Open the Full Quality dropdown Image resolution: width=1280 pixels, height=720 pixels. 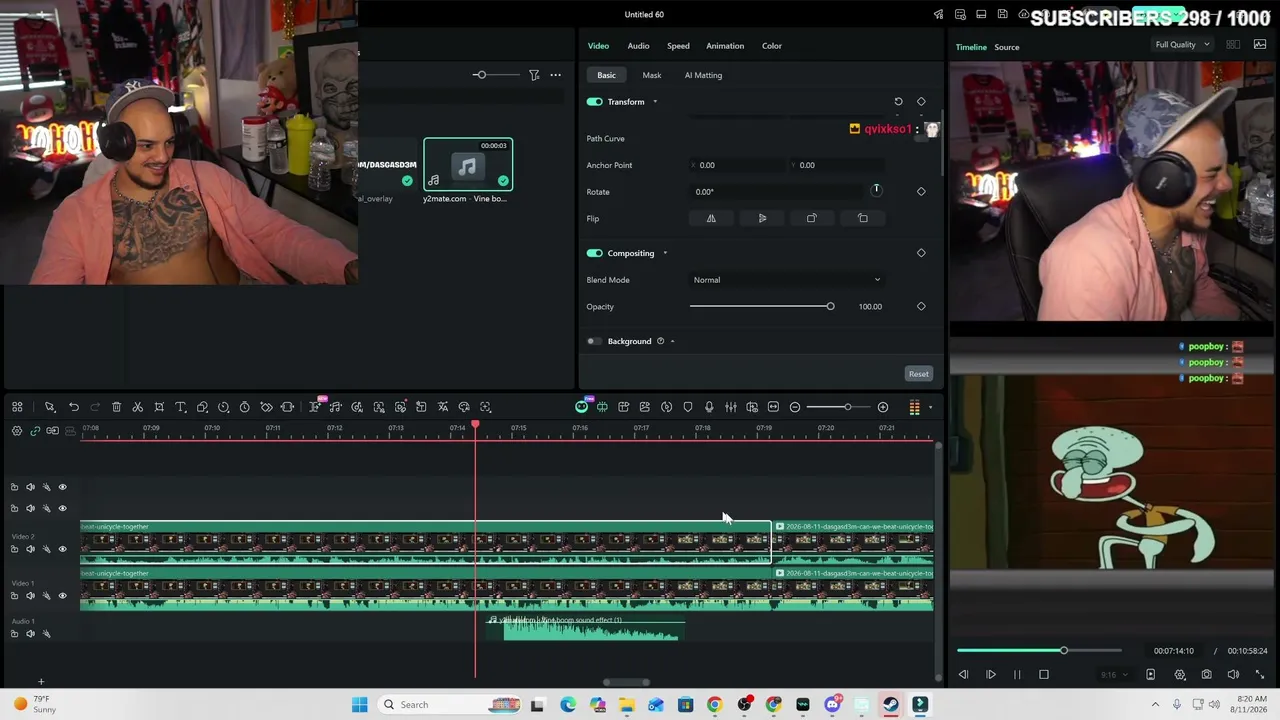pos(1182,45)
